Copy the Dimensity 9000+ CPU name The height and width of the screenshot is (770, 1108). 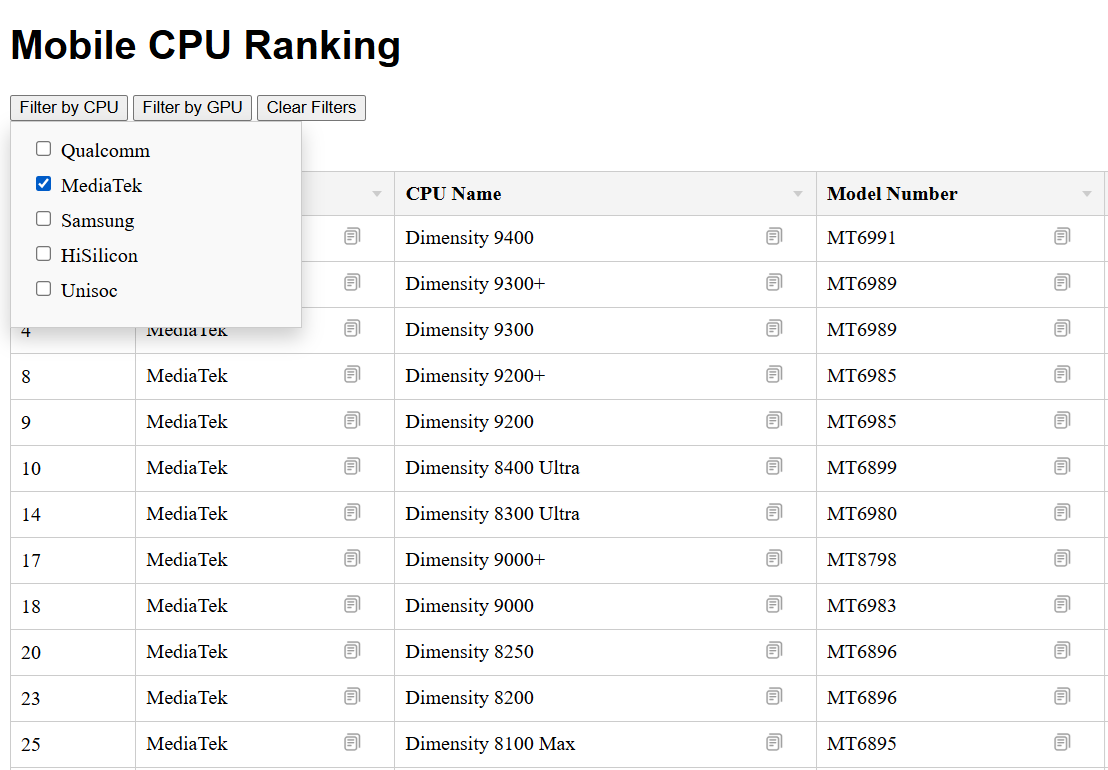tap(774, 559)
